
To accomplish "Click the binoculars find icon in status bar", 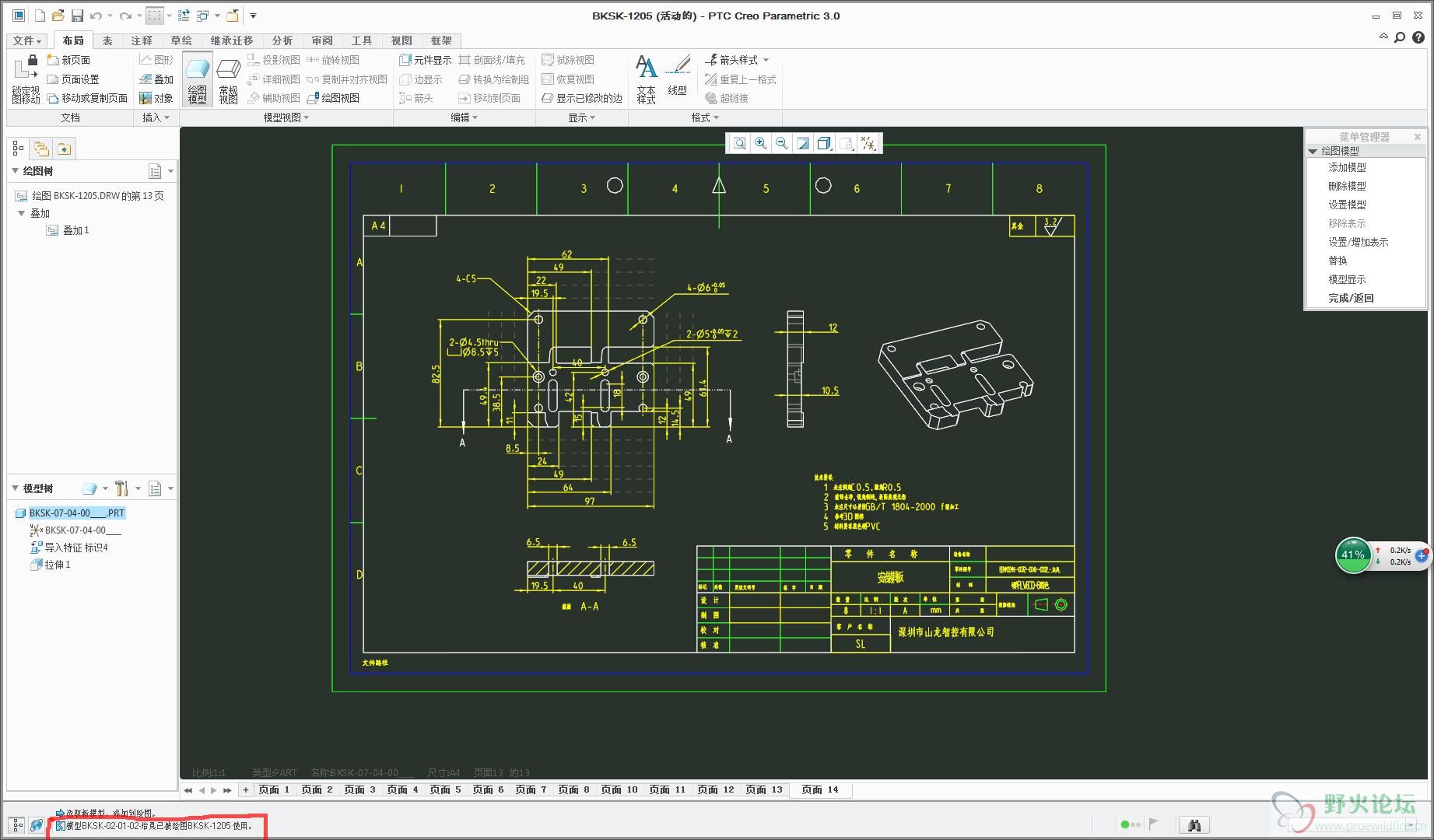I will tap(1194, 824).
